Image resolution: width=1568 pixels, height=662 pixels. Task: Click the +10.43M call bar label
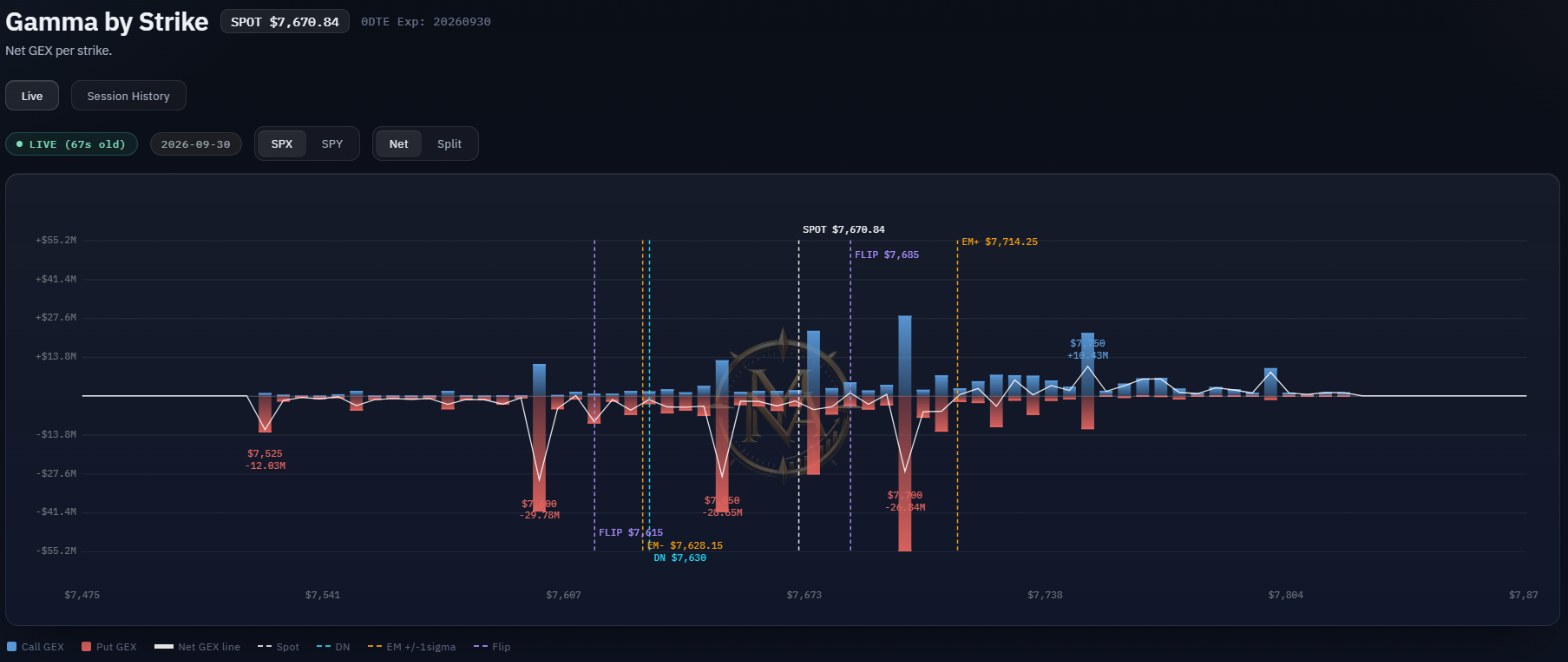1087,356
